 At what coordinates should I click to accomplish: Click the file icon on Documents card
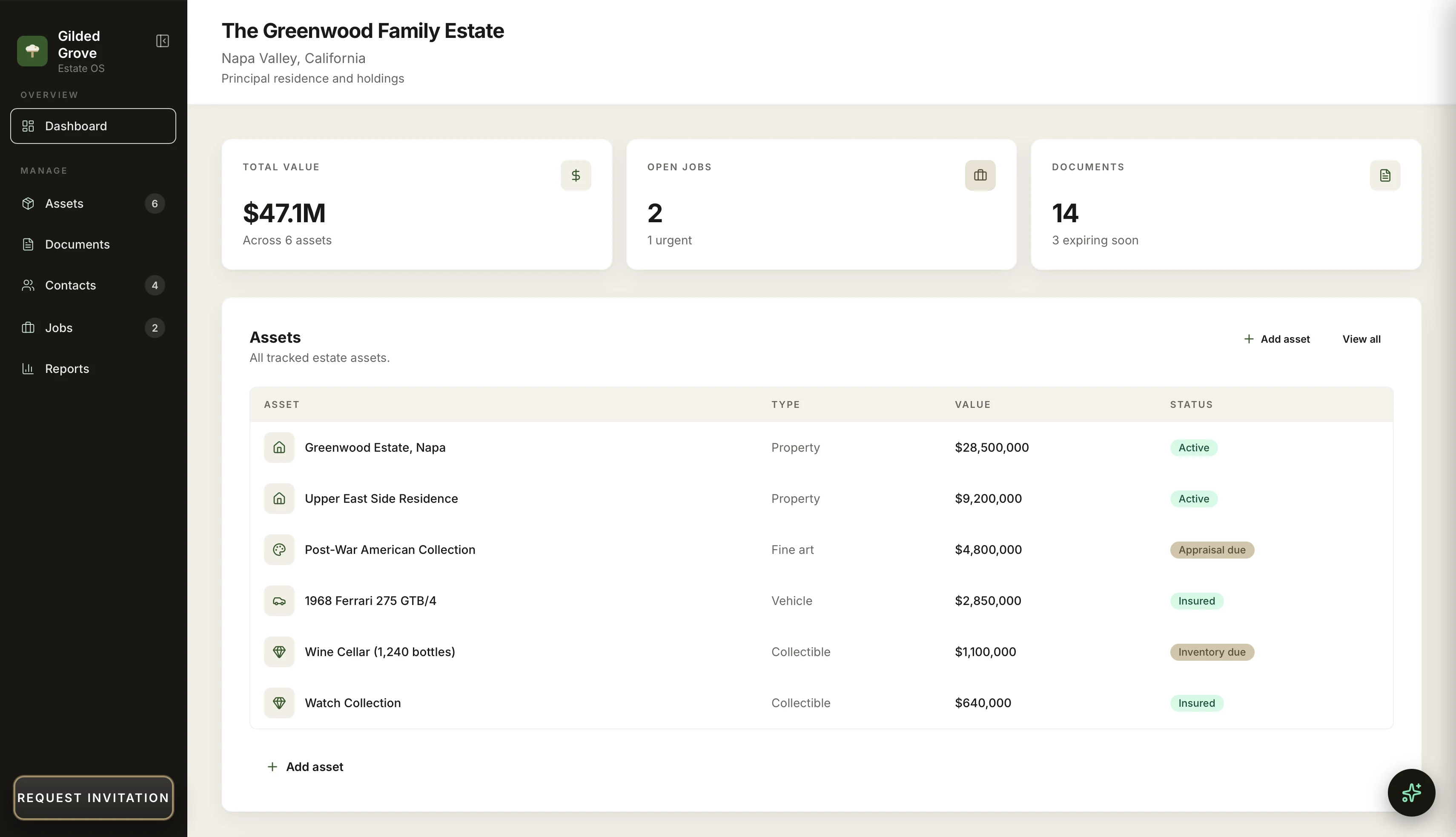pyautogui.click(x=1385, y=175)
